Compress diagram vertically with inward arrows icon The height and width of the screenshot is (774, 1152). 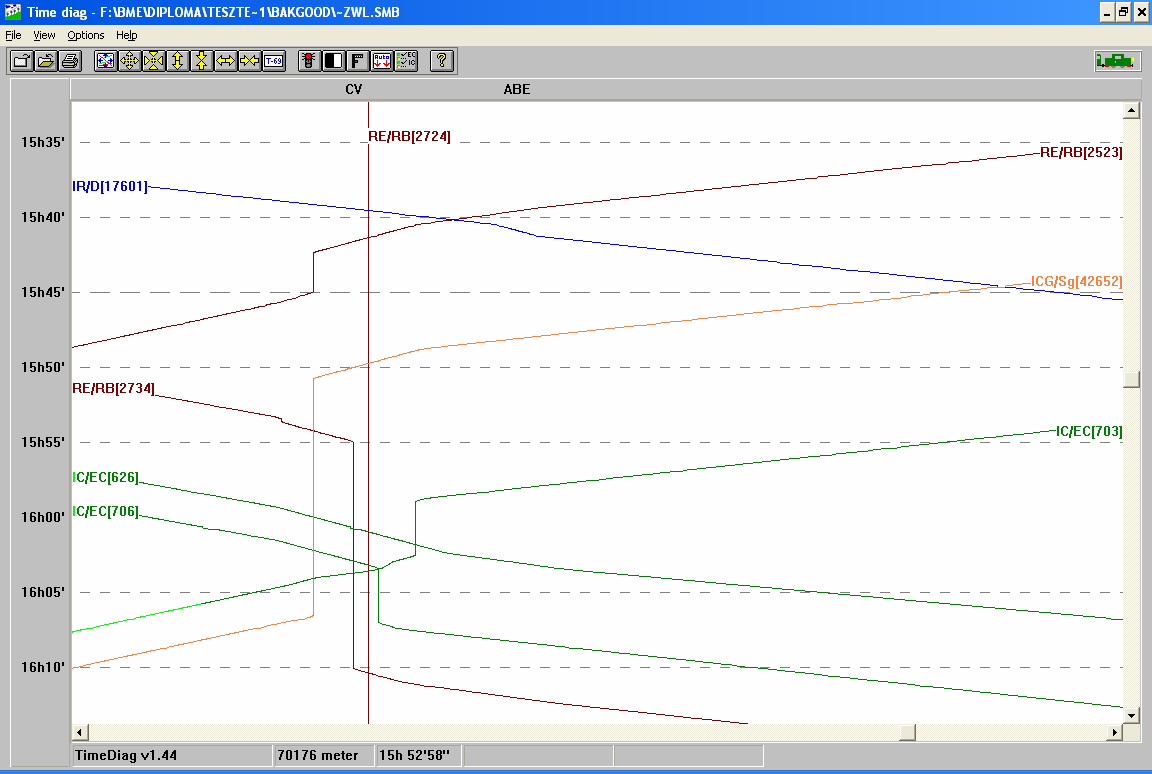(201, 61)
